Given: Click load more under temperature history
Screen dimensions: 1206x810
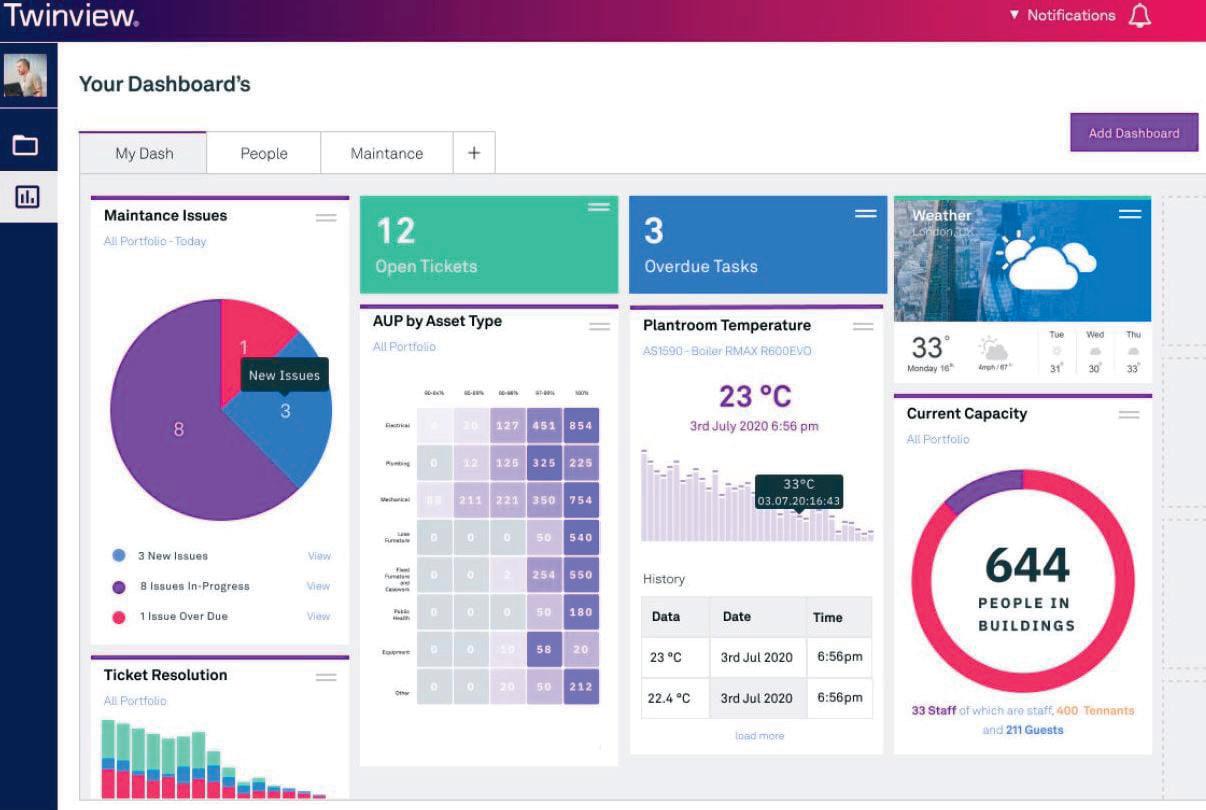Looking at the screenshot, I should coord(759,736).
